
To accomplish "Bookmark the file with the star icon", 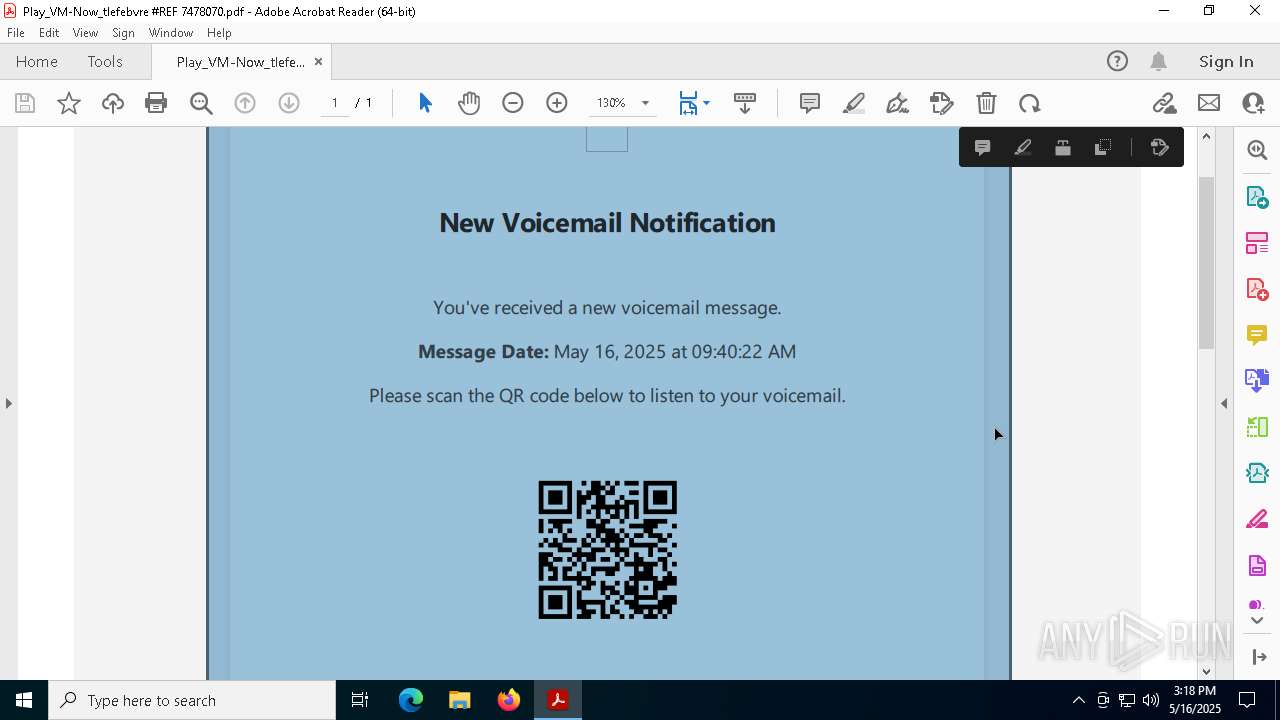I will click(69, 103).
